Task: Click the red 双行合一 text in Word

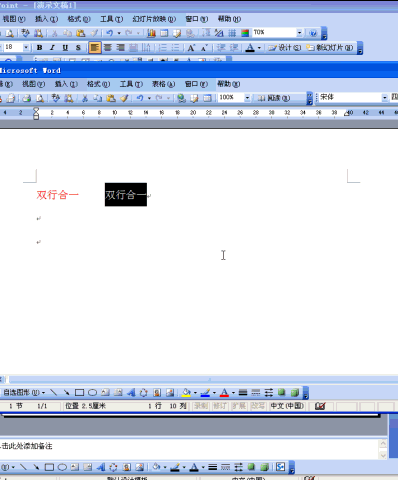Action: click(x=58, y=195)
